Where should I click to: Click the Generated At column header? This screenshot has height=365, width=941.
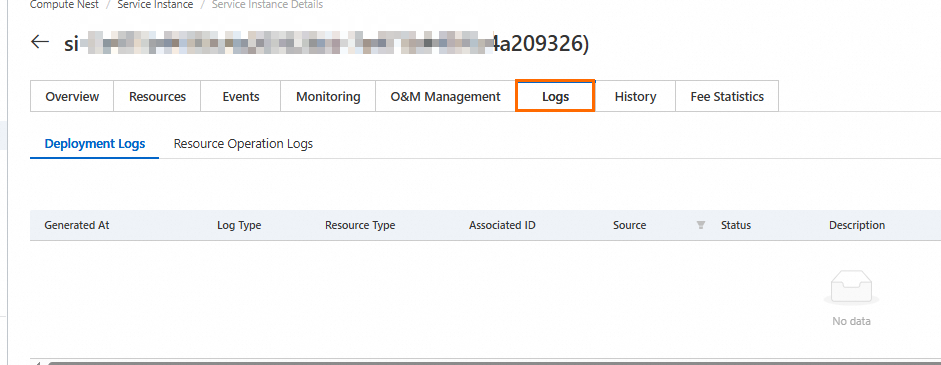77,226
